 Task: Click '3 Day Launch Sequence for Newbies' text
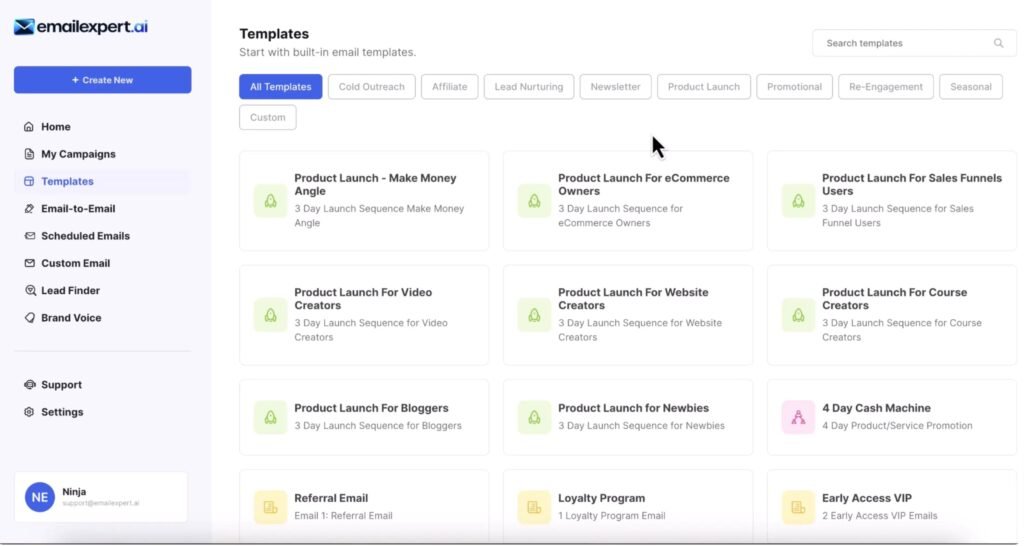[641, 426]
